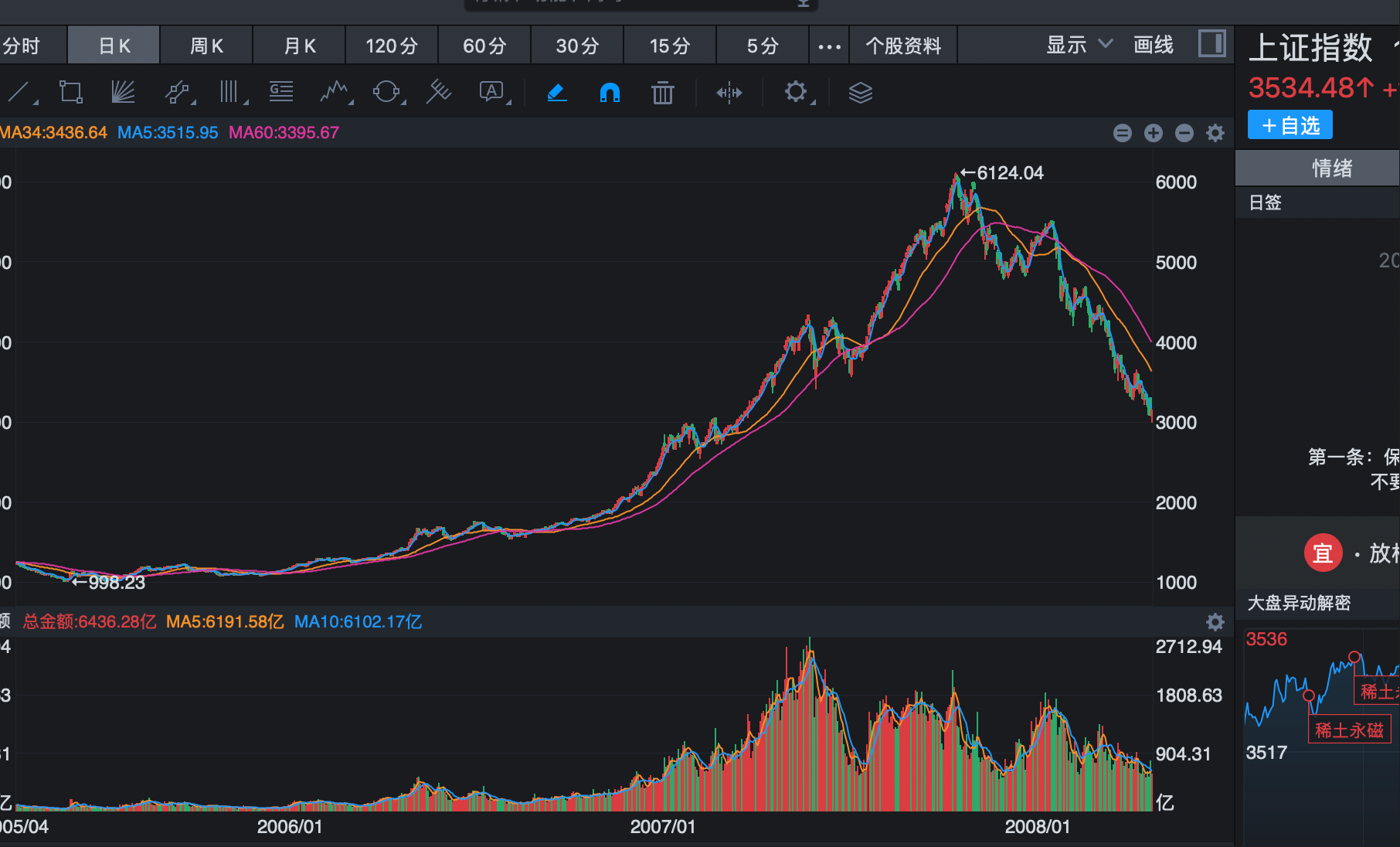Switch to the 60分 timeframe tab

pos(484,46)
